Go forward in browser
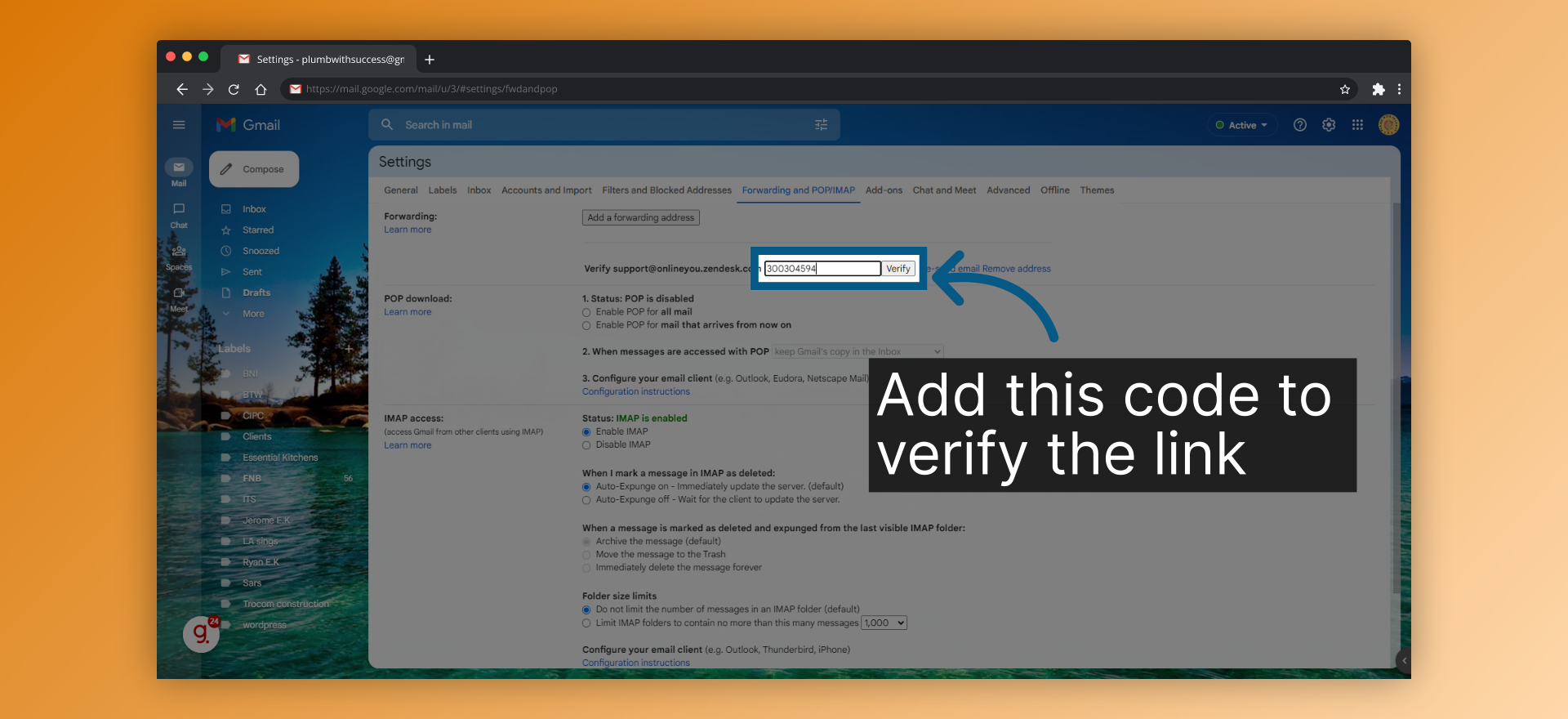The height and width of the screenshot is (719, 1568). tap(208, 89)
